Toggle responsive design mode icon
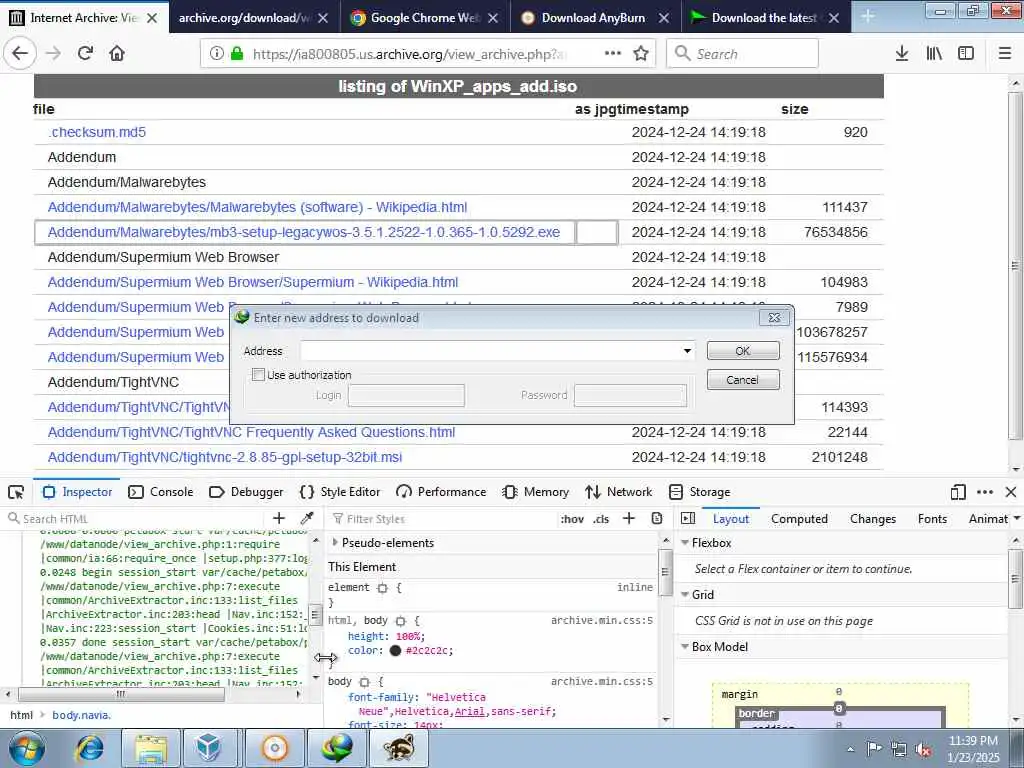The width and height of the screenshot is (1024, 768). point(958,492)
